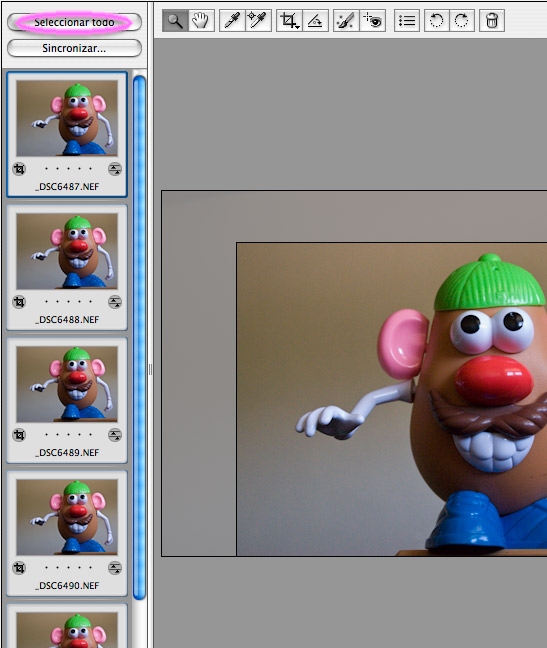Rotate image 90° clockwise
Viewport: 547px width, 648px height.
point(461,21)
